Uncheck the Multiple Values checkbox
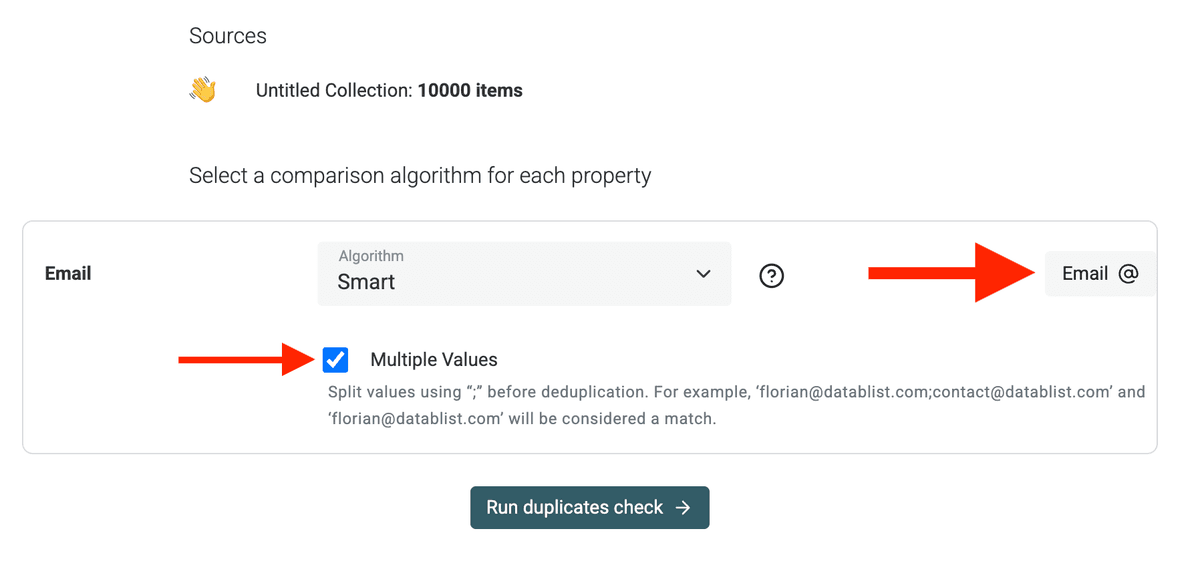 [x=336, y=359]
